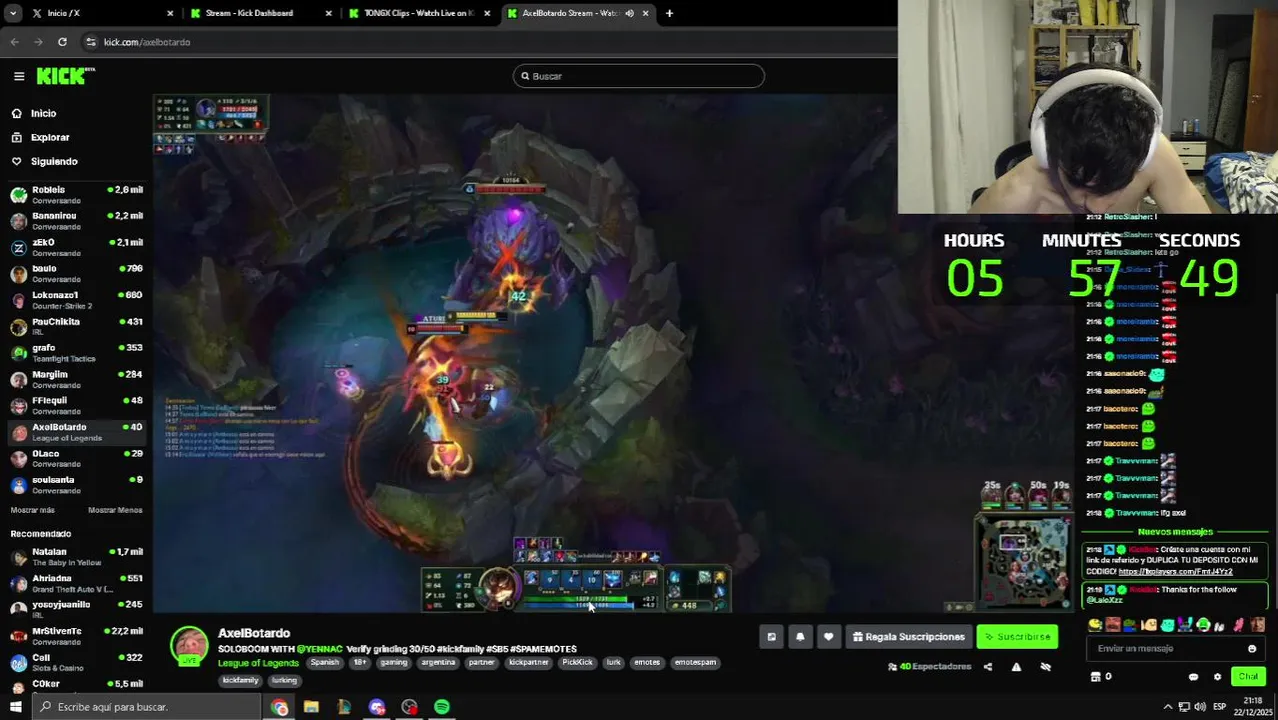Viewport: 1278px width, 720px height.
Task: Focus the Buscar search field
Action: (x=638, y=76)
